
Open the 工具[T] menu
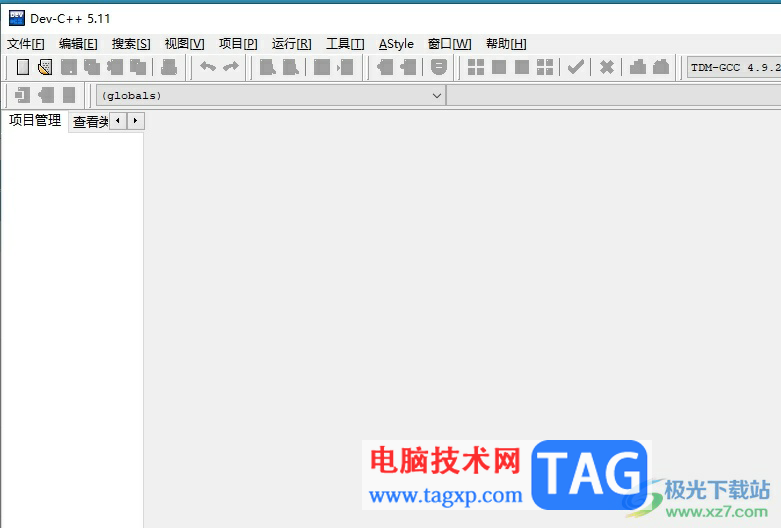[345, 44]
